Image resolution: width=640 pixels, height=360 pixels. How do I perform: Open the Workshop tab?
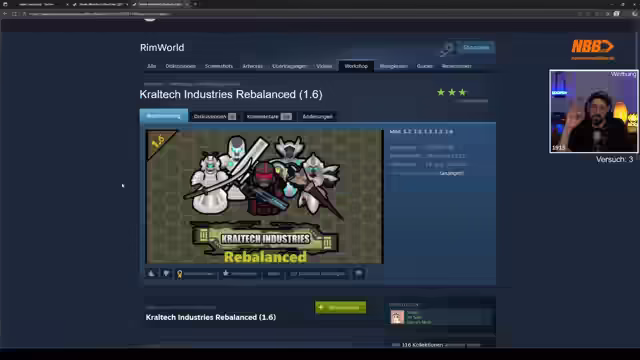(x=356, y=66)
